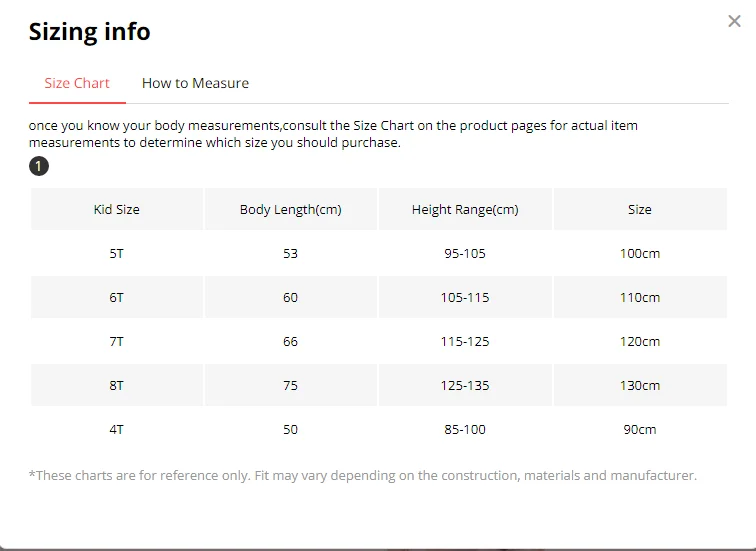Click the Size column header
Screen dimensions: 756x551
640,209
